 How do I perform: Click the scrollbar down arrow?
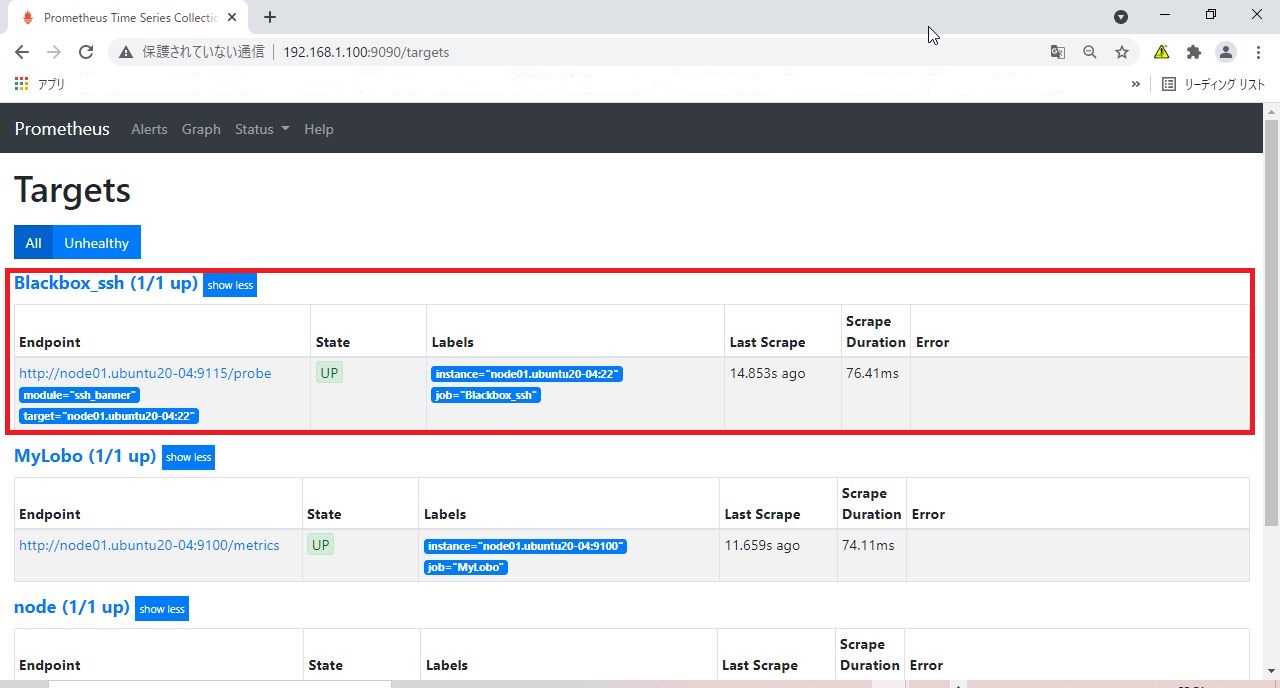tap(1271, 671)
